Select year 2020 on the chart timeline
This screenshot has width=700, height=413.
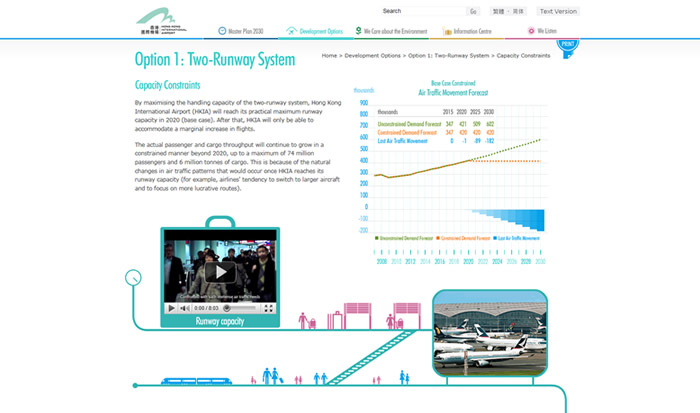pos(468,260)
